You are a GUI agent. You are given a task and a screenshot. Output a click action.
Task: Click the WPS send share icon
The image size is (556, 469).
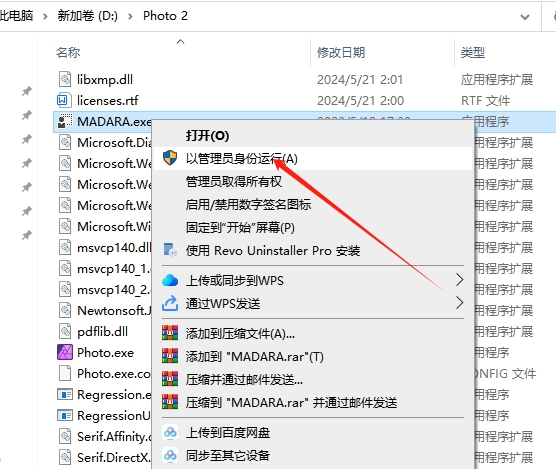(x=170, y=303)
